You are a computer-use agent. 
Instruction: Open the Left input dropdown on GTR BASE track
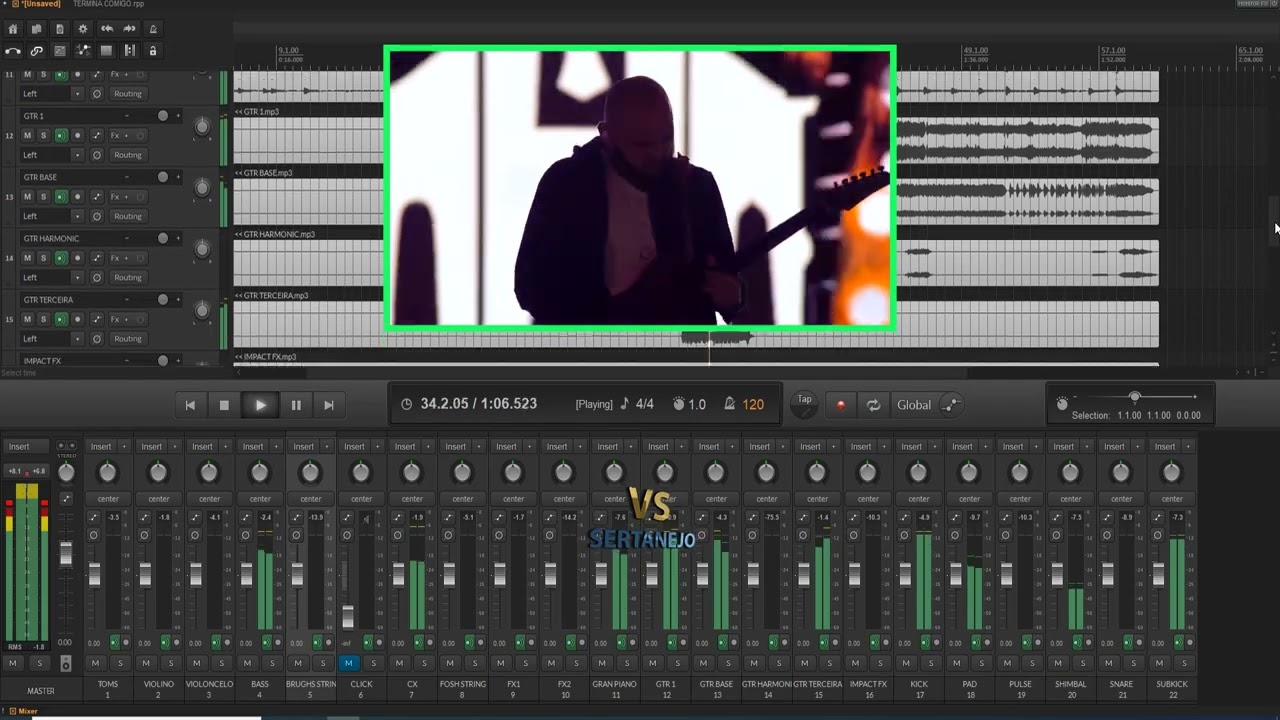(x=52, y=216)
